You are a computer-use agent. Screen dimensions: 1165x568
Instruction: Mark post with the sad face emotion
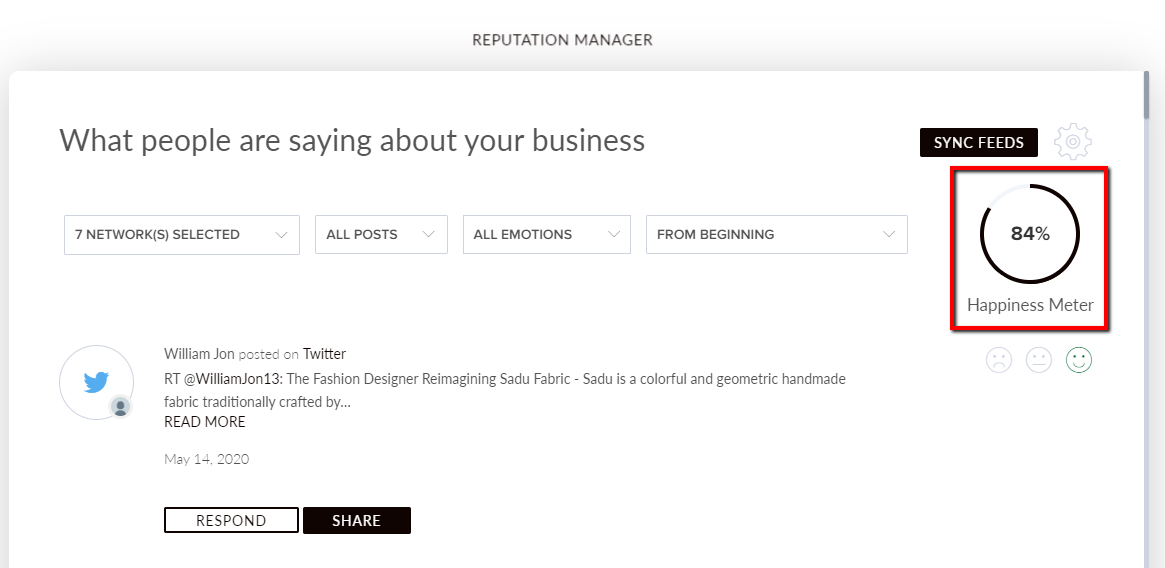pyautogui.click(x=998, y=360)
